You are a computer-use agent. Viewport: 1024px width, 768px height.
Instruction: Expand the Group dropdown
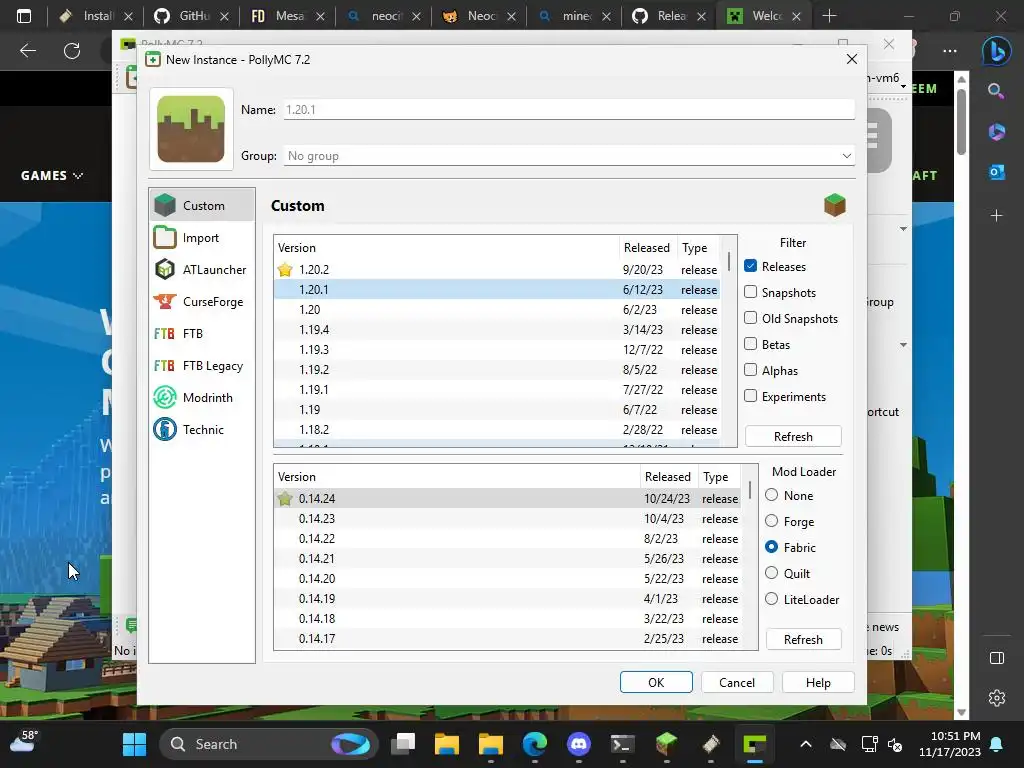click(x=846, y=156)
